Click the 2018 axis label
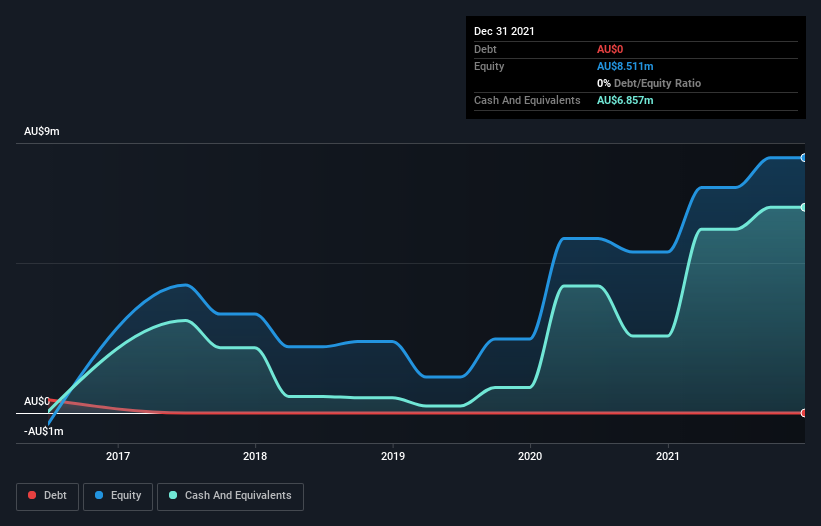Image resolution: width=821 pixels, height=526 pixels. (255, 456)
